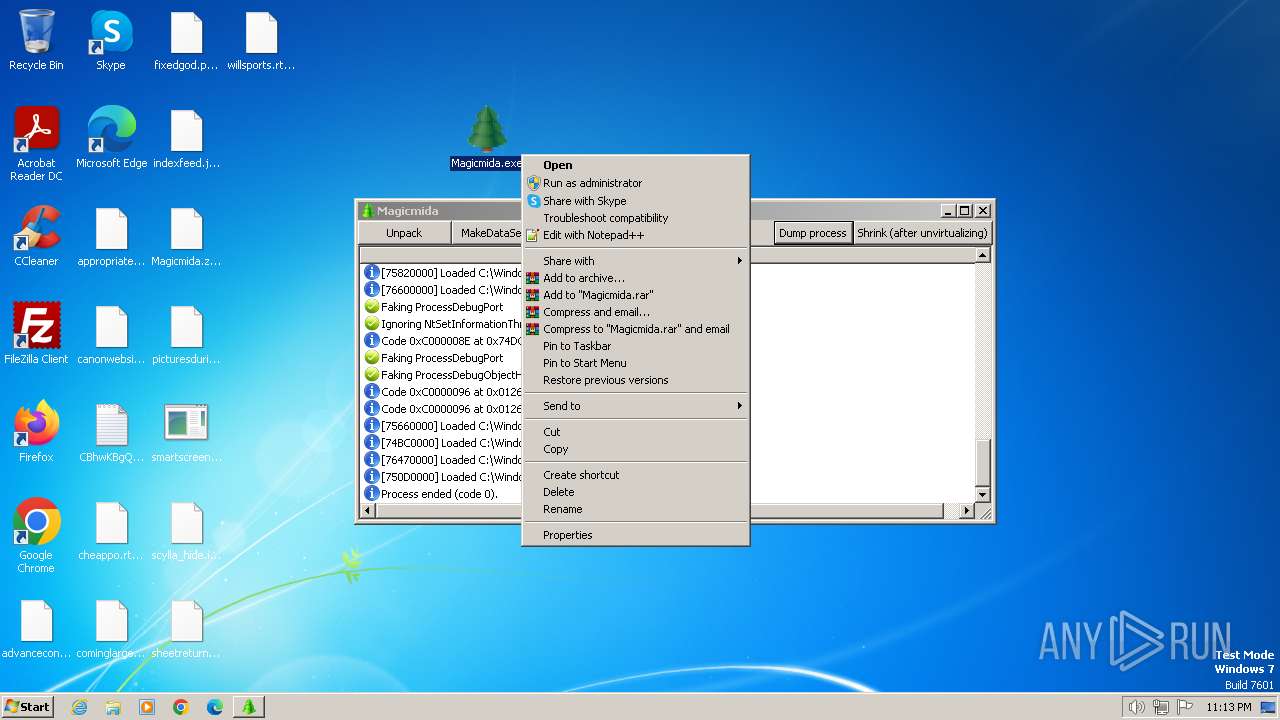Choose Copy in the context menu

(636, 449)
